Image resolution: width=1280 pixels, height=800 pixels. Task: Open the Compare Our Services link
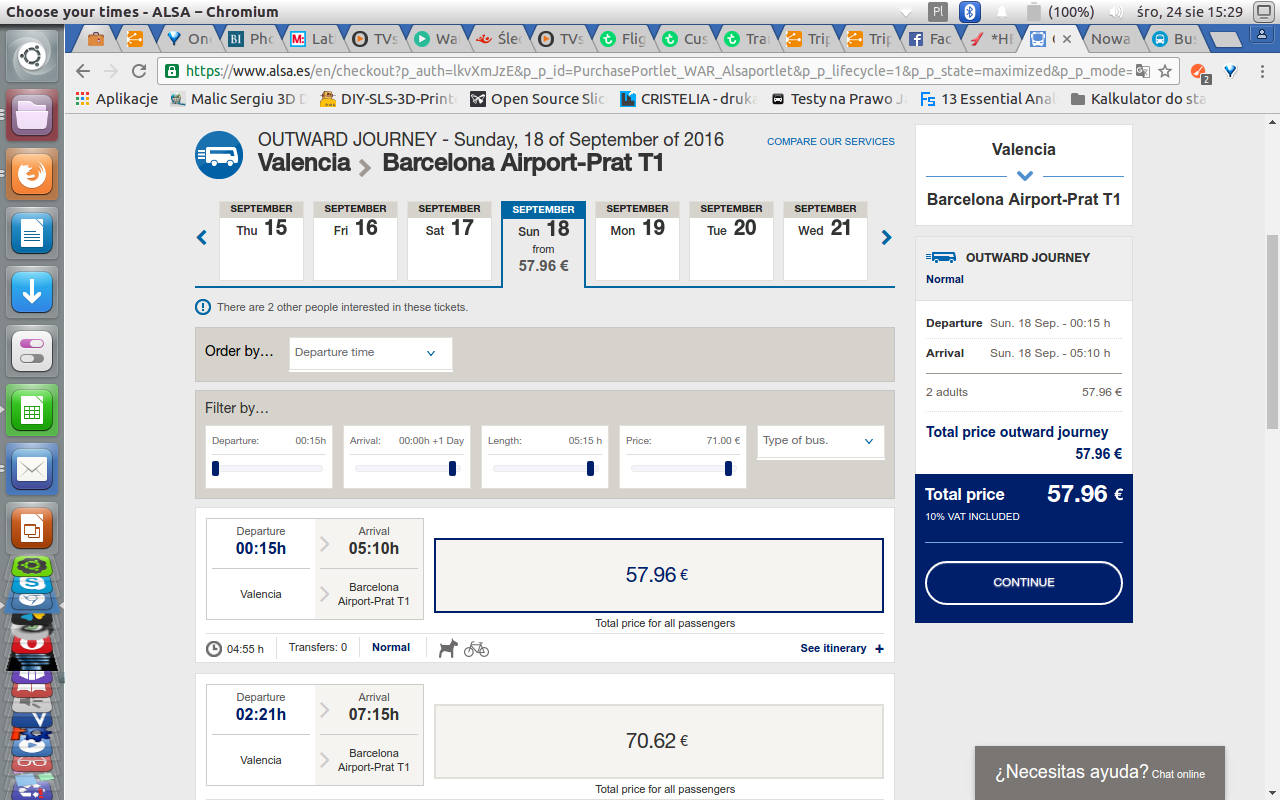[x=831, y=142]
